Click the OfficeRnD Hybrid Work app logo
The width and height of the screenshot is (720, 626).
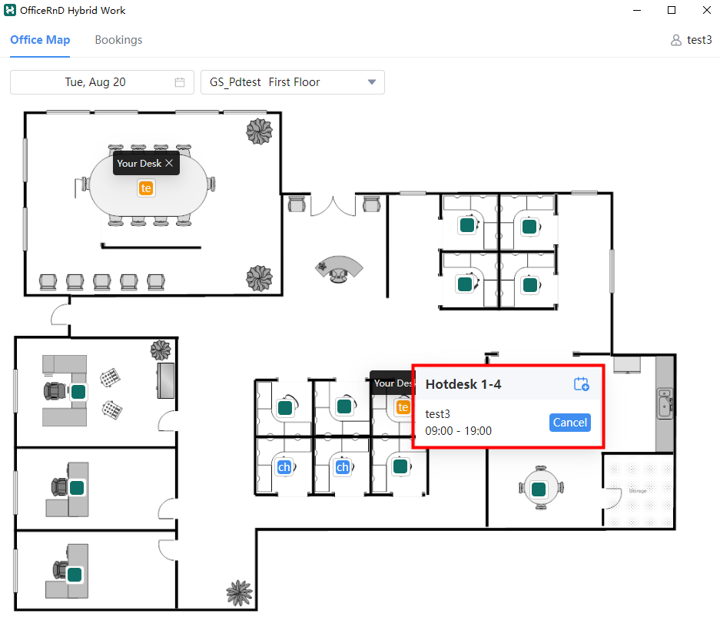(x=10, y=10)
